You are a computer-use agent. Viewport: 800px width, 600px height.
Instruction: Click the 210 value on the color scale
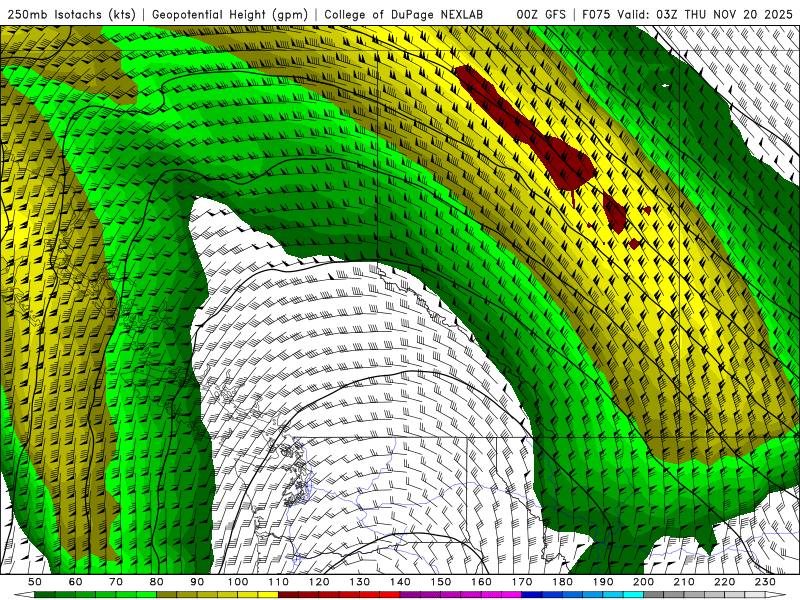685,582
